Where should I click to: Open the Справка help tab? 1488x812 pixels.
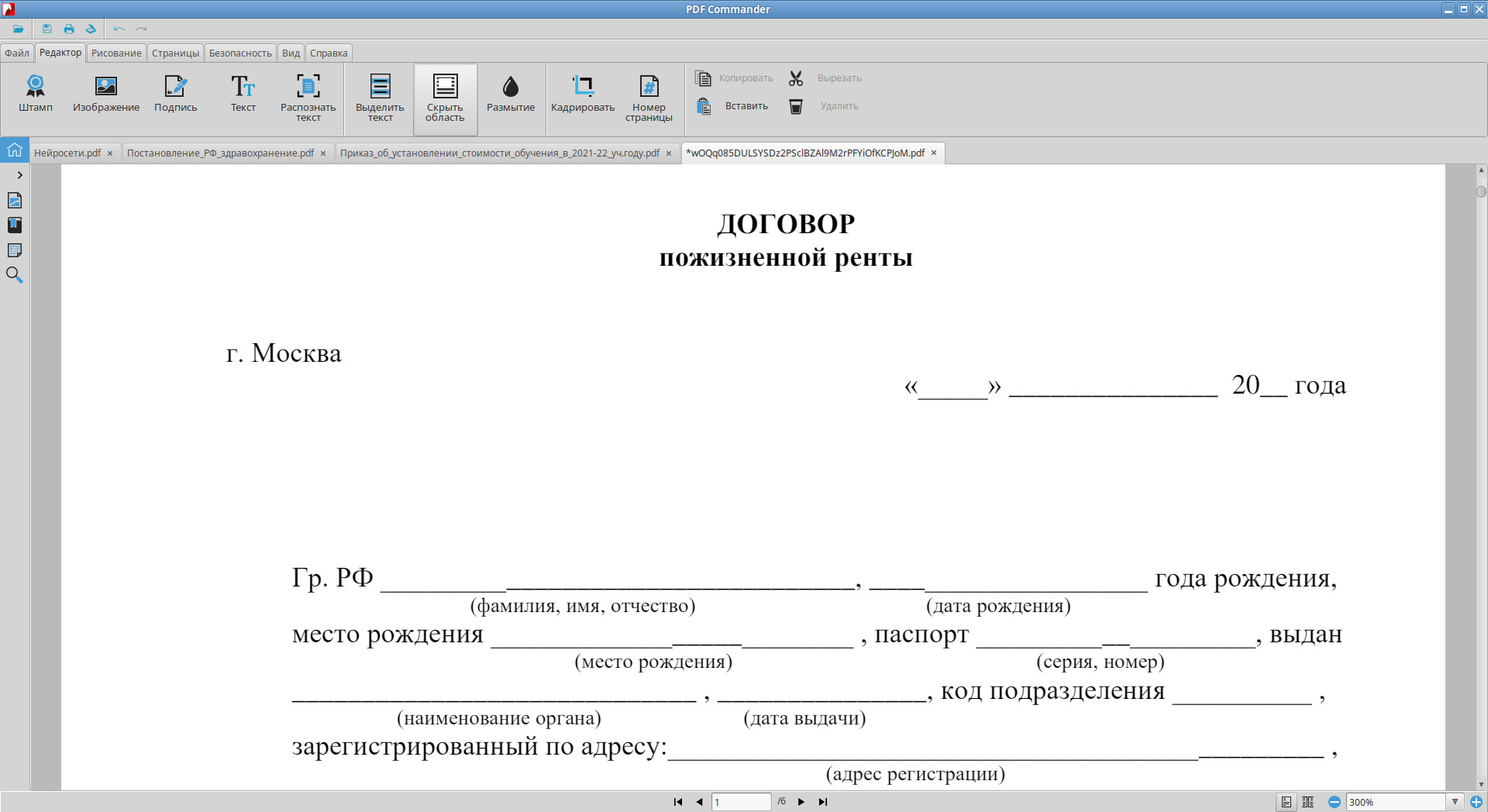[x=329, y=53]
